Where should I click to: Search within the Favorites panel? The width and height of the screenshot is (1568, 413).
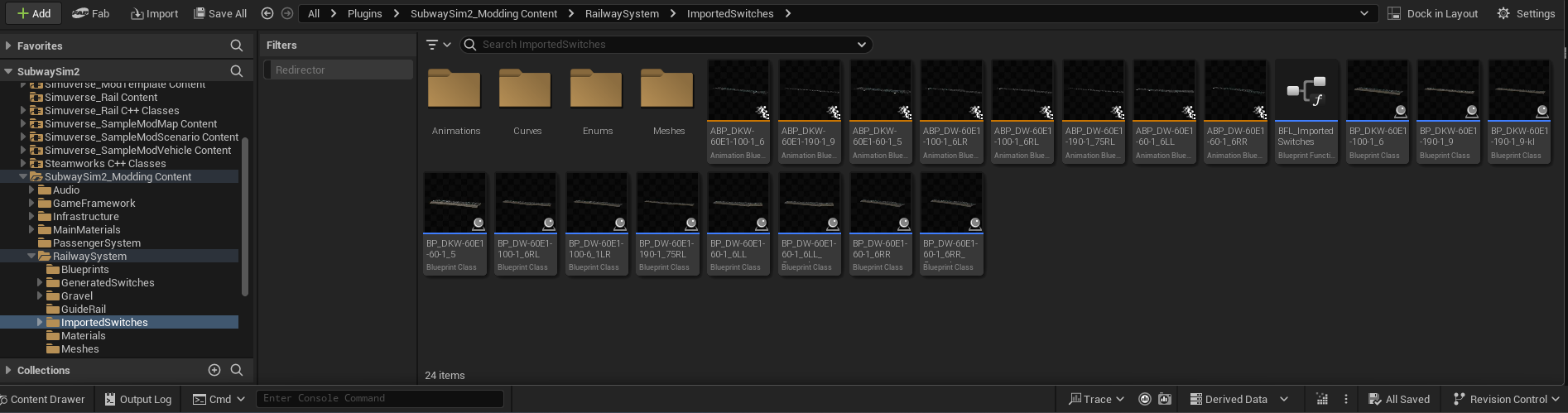coord(237,46)
